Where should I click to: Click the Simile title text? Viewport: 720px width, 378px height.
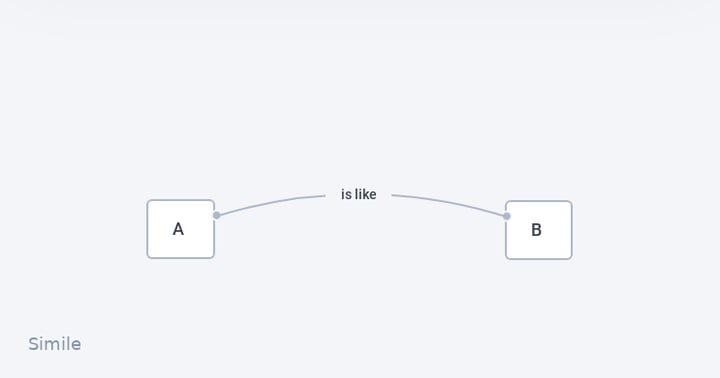click(x=55, y=344)
